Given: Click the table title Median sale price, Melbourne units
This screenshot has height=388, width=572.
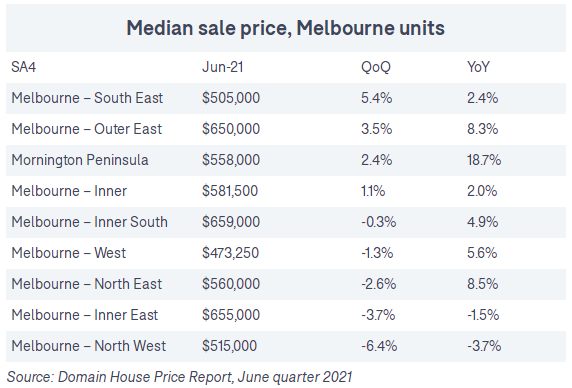Looking at the screenshot, I should click(x=285, y=28).
